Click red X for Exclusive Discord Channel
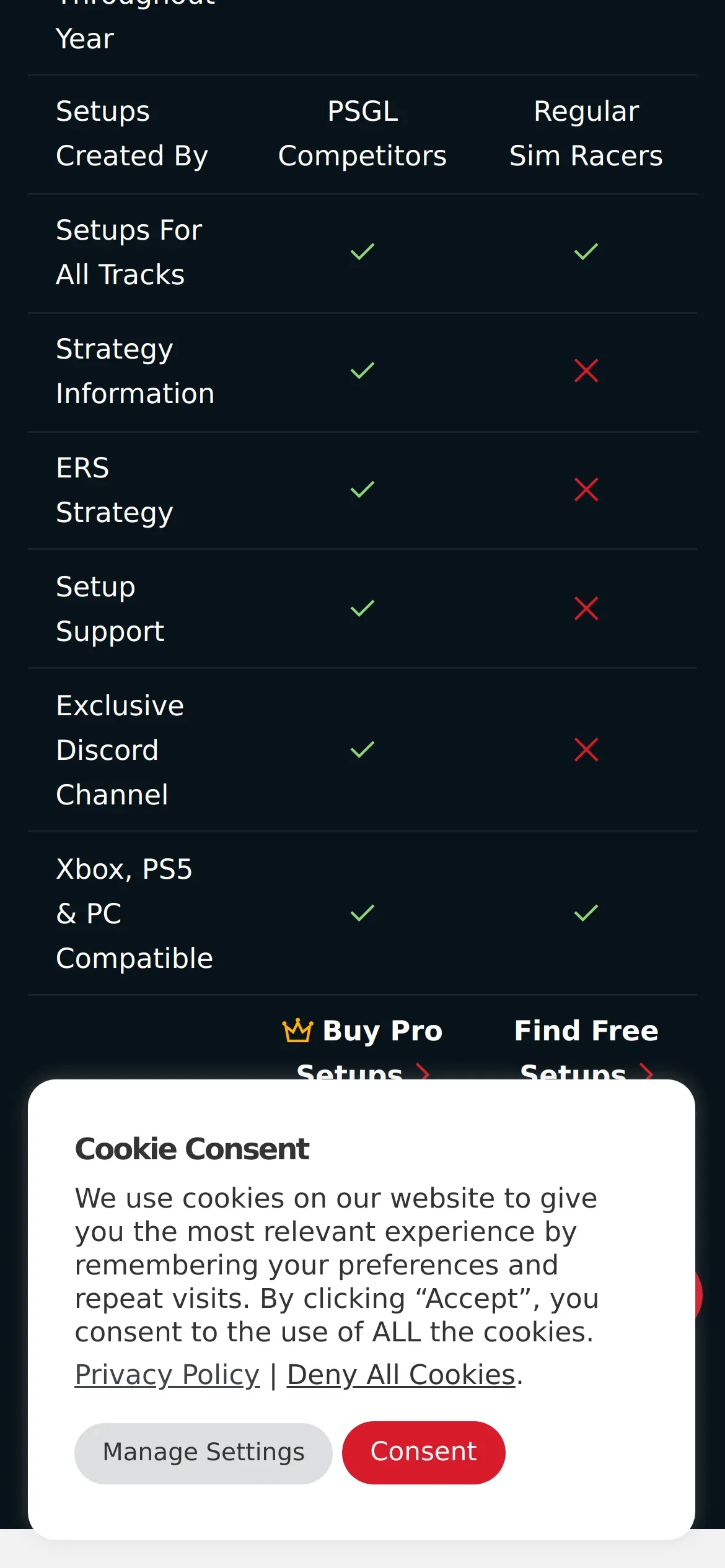725x1568 pixels. (586, 750)
